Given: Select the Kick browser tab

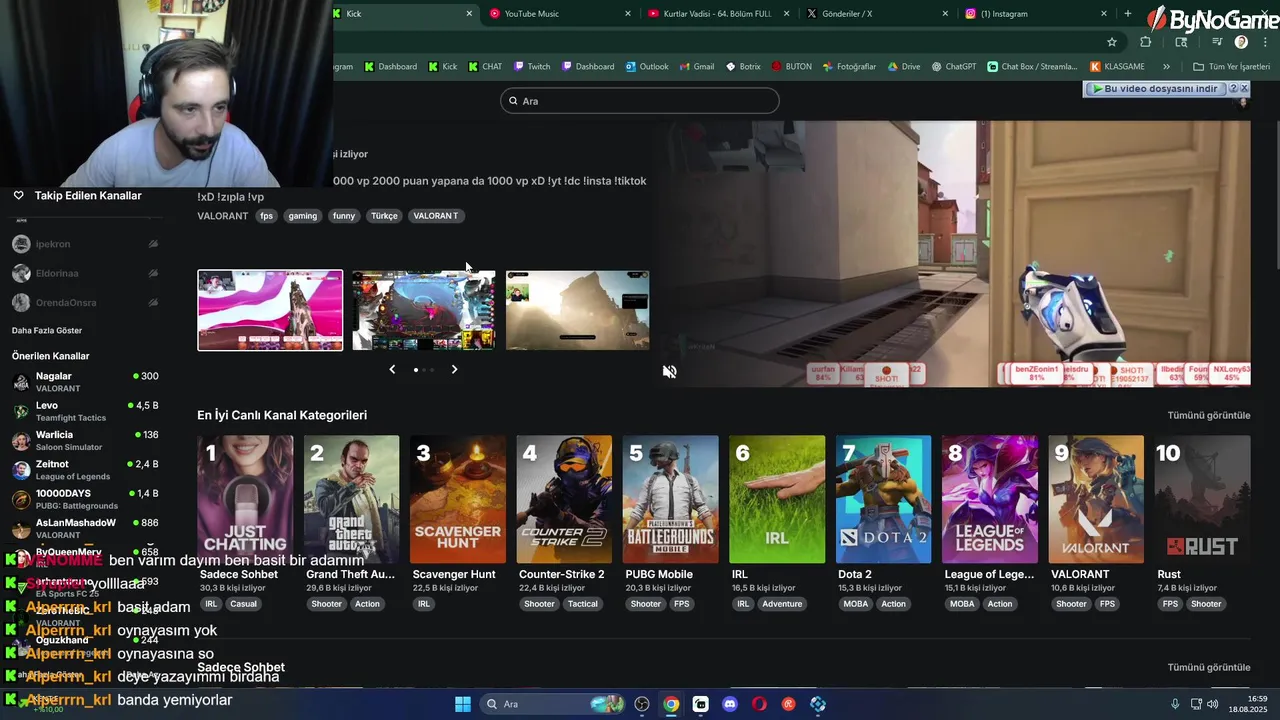Looking at the screenshot, I should tap(405, 14).
